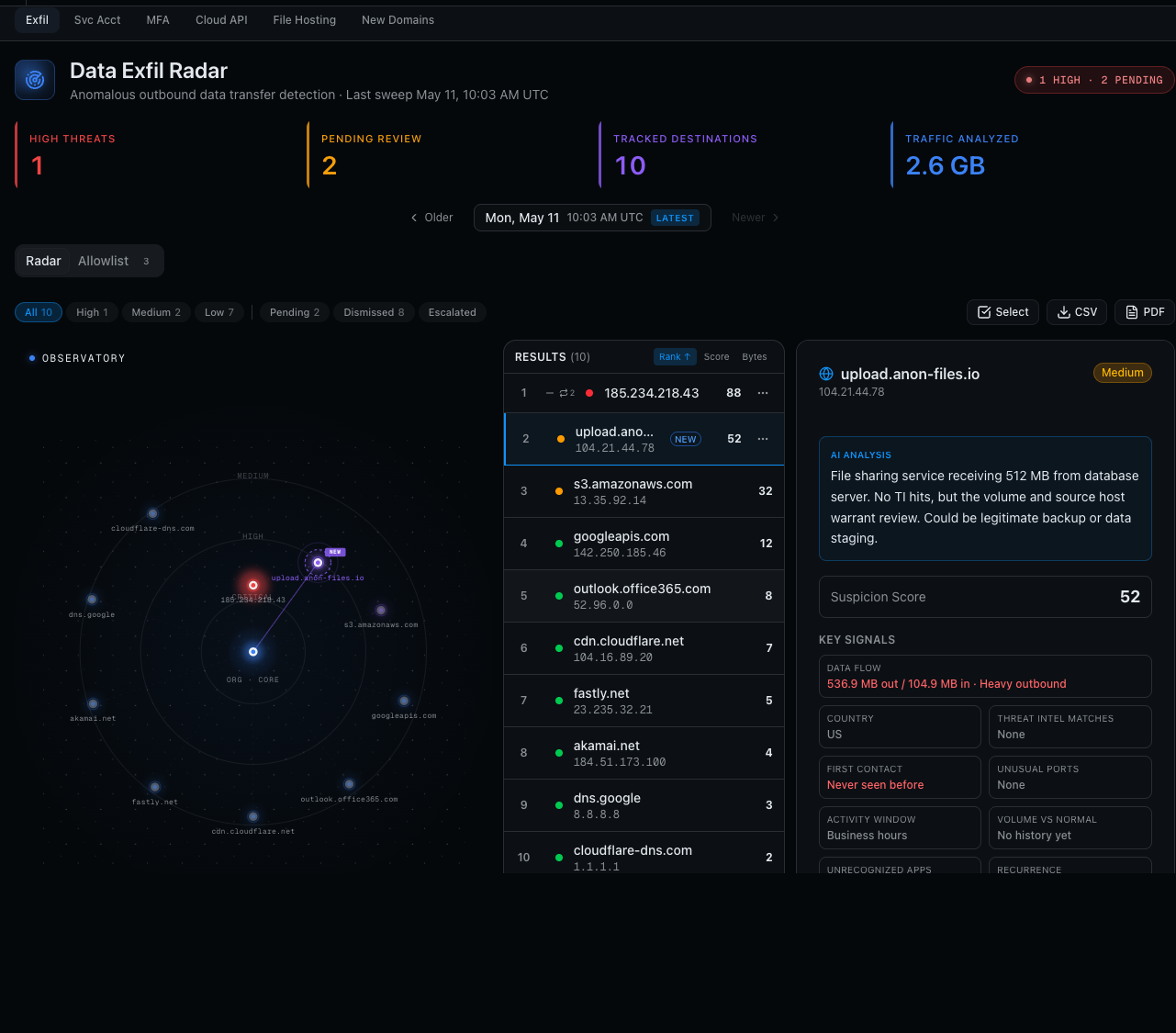Image resolution: width=1176 pixels, height=1033 pixels.
Task: Open the Cloud API tab
Action: (221, 20)
